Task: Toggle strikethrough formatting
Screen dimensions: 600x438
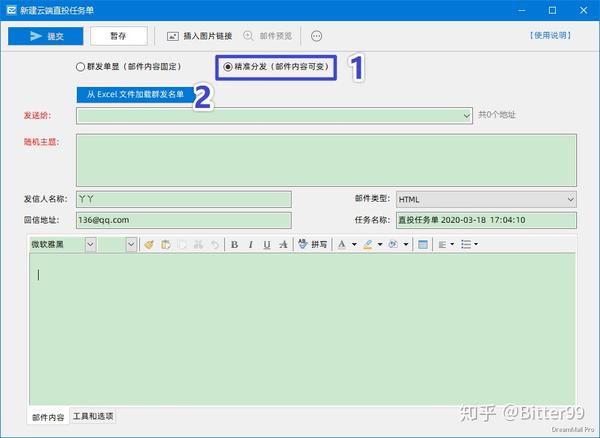Action: pyautogui.click(x=283, y=244)
